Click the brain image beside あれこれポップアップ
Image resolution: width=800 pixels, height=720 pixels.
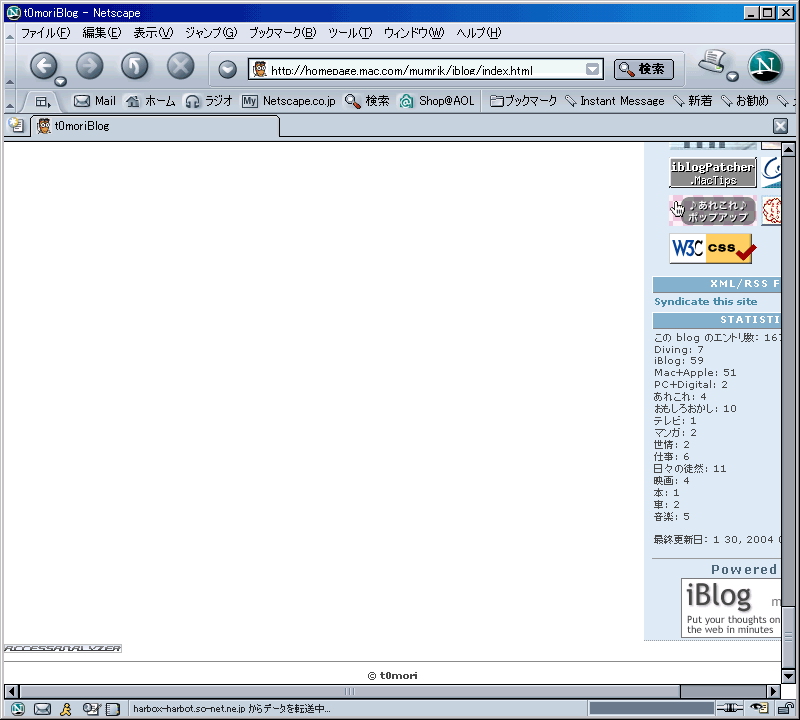pyautogui.click(x=771, y=211)
